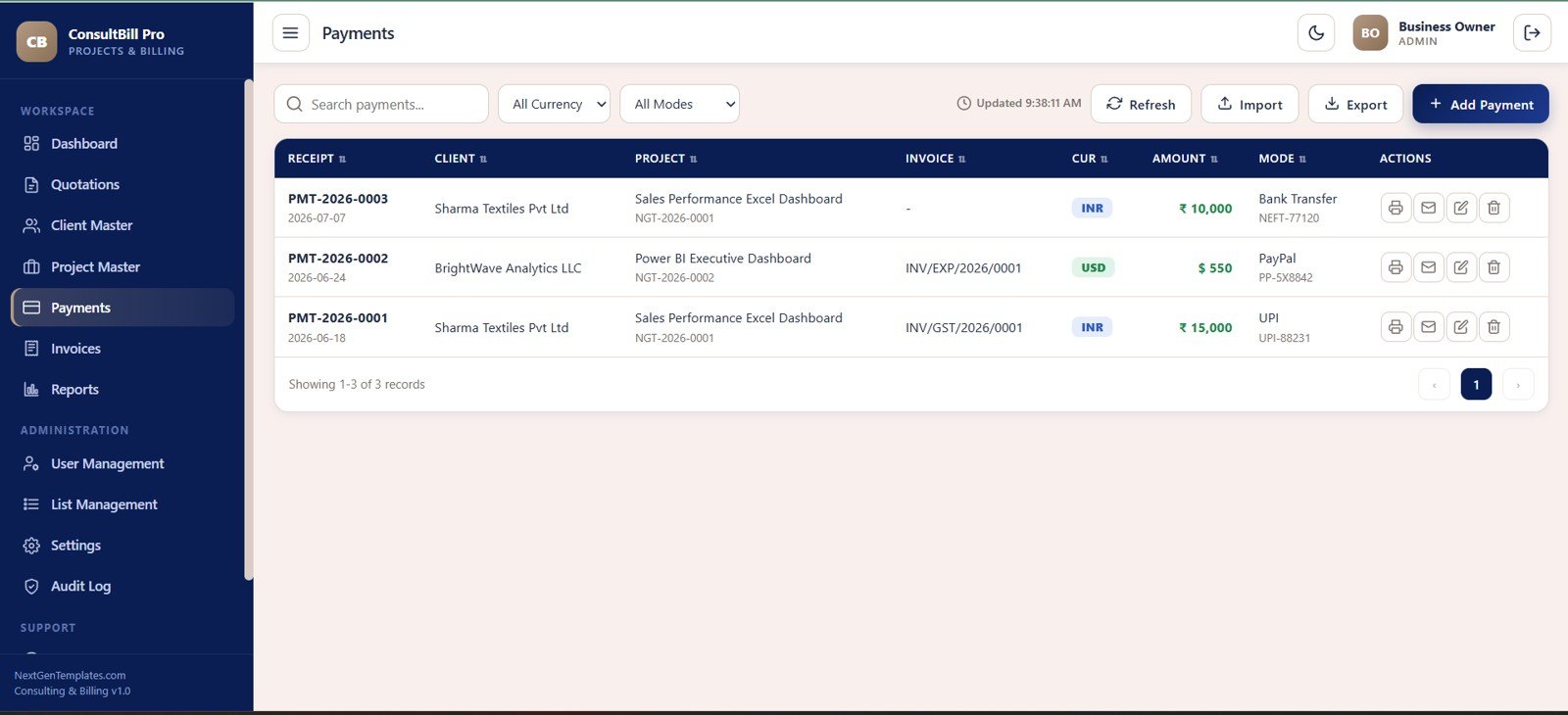
Task: Click the Refresh button
Action: tap(1141, 104)
